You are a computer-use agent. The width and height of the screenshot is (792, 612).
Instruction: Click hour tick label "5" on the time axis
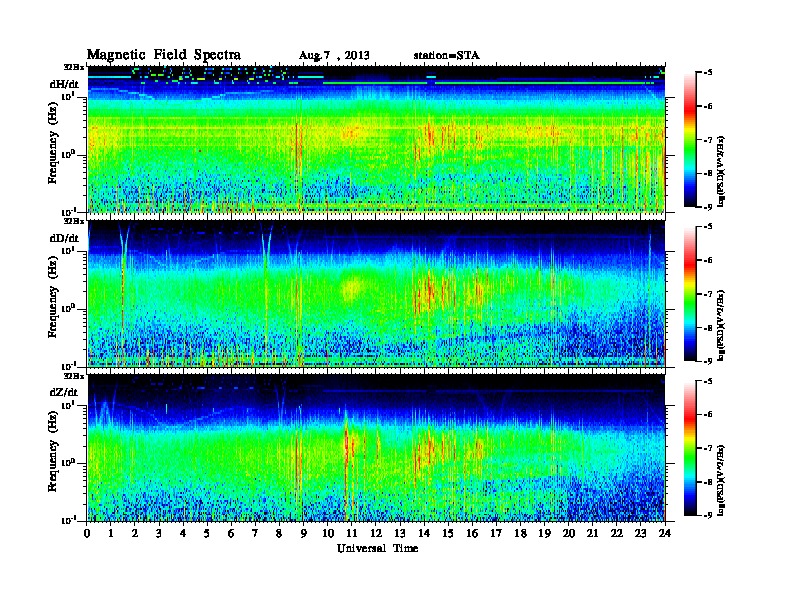[x=208, y=533]
